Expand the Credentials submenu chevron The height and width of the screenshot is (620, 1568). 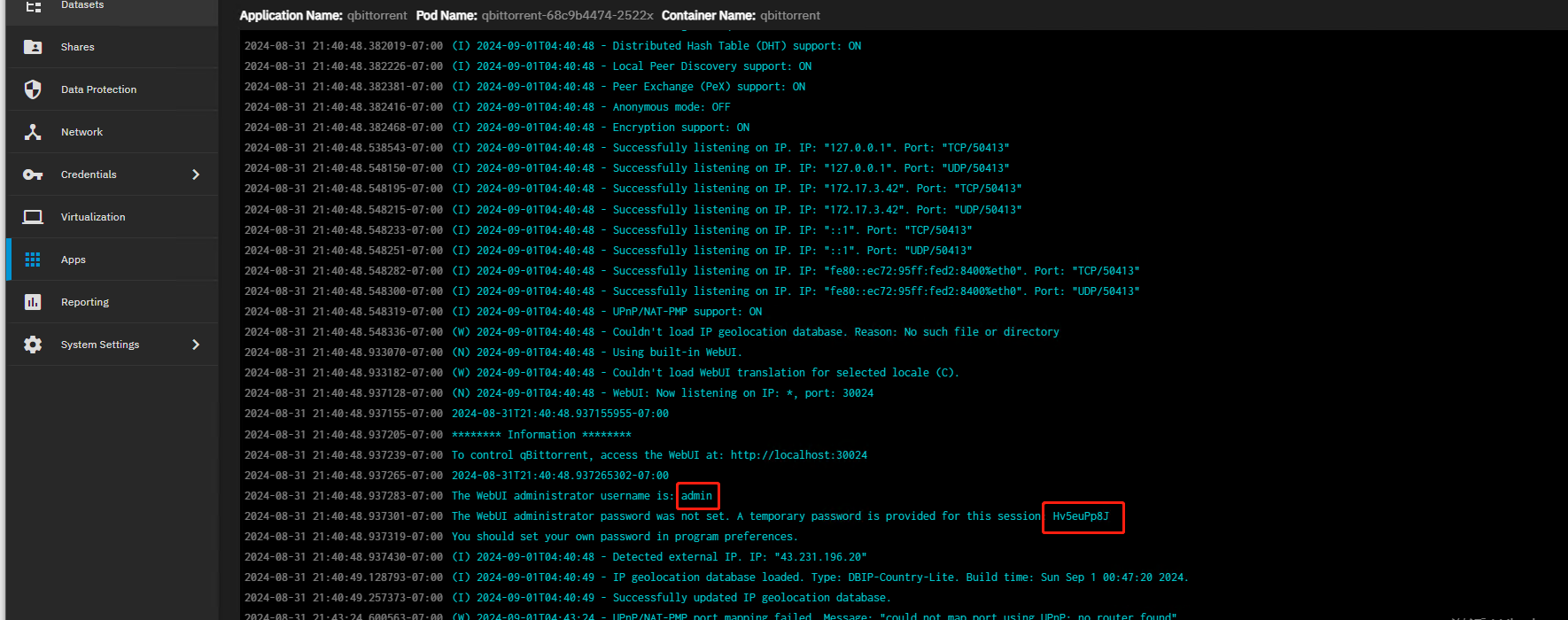coord(196,174)
